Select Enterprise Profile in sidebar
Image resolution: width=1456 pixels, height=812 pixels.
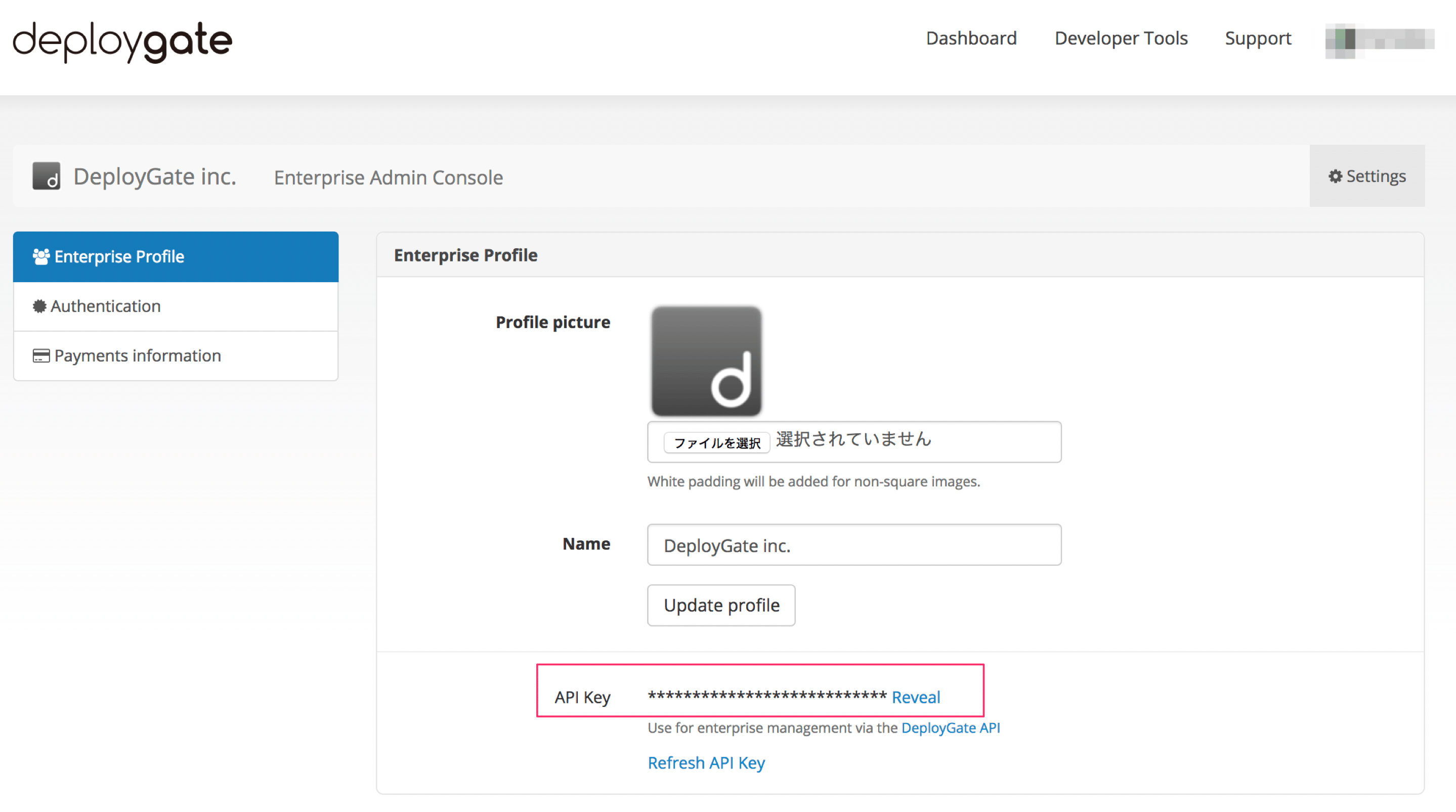[x=176, y=256]
